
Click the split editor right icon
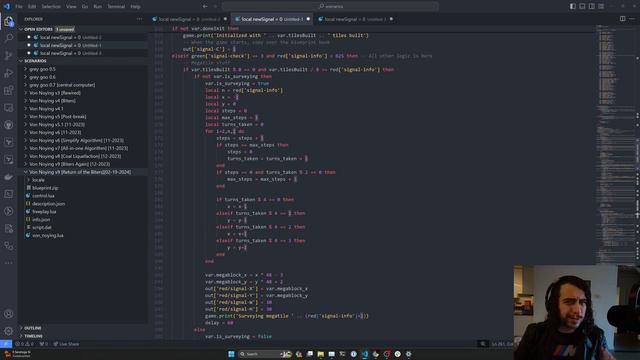[622, 19]
